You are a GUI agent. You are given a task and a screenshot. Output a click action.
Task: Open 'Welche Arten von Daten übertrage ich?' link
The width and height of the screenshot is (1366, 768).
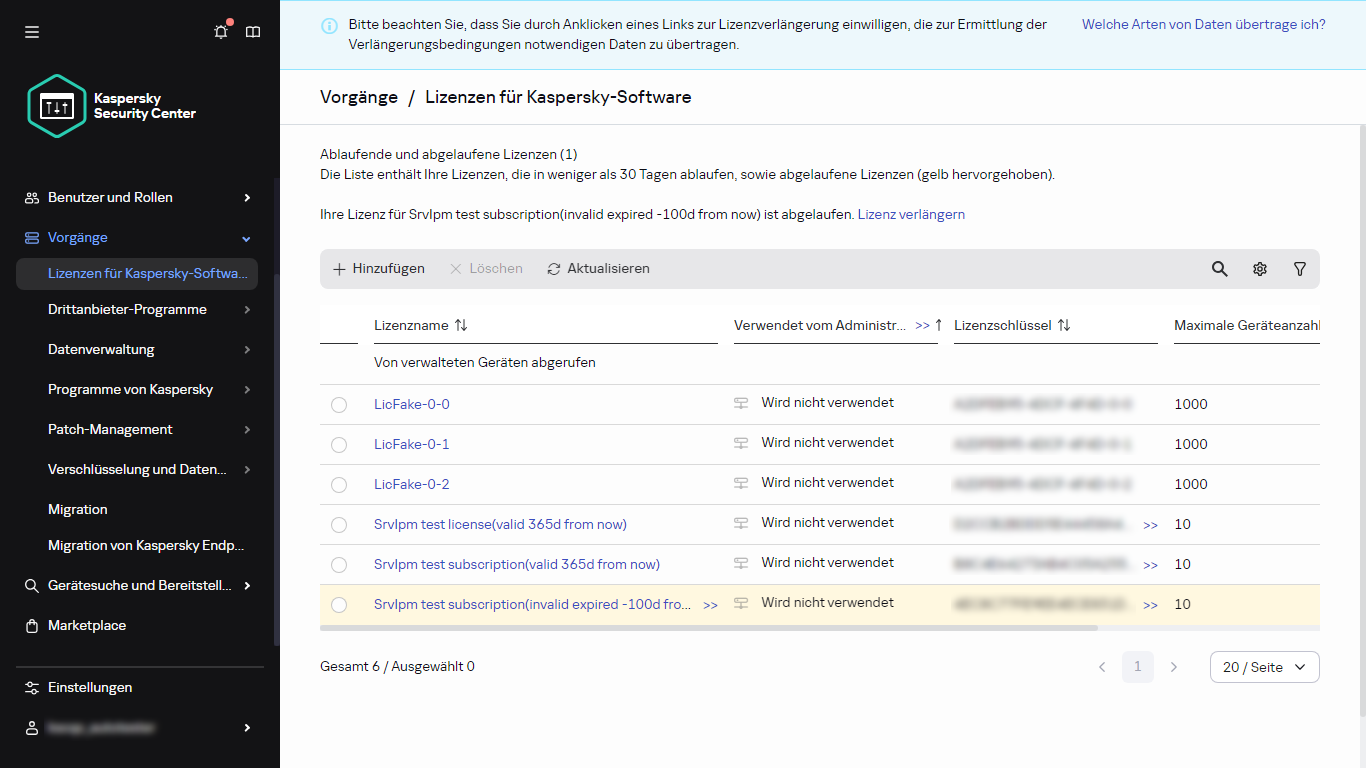pyautogui.click(x=1203, y=24)
